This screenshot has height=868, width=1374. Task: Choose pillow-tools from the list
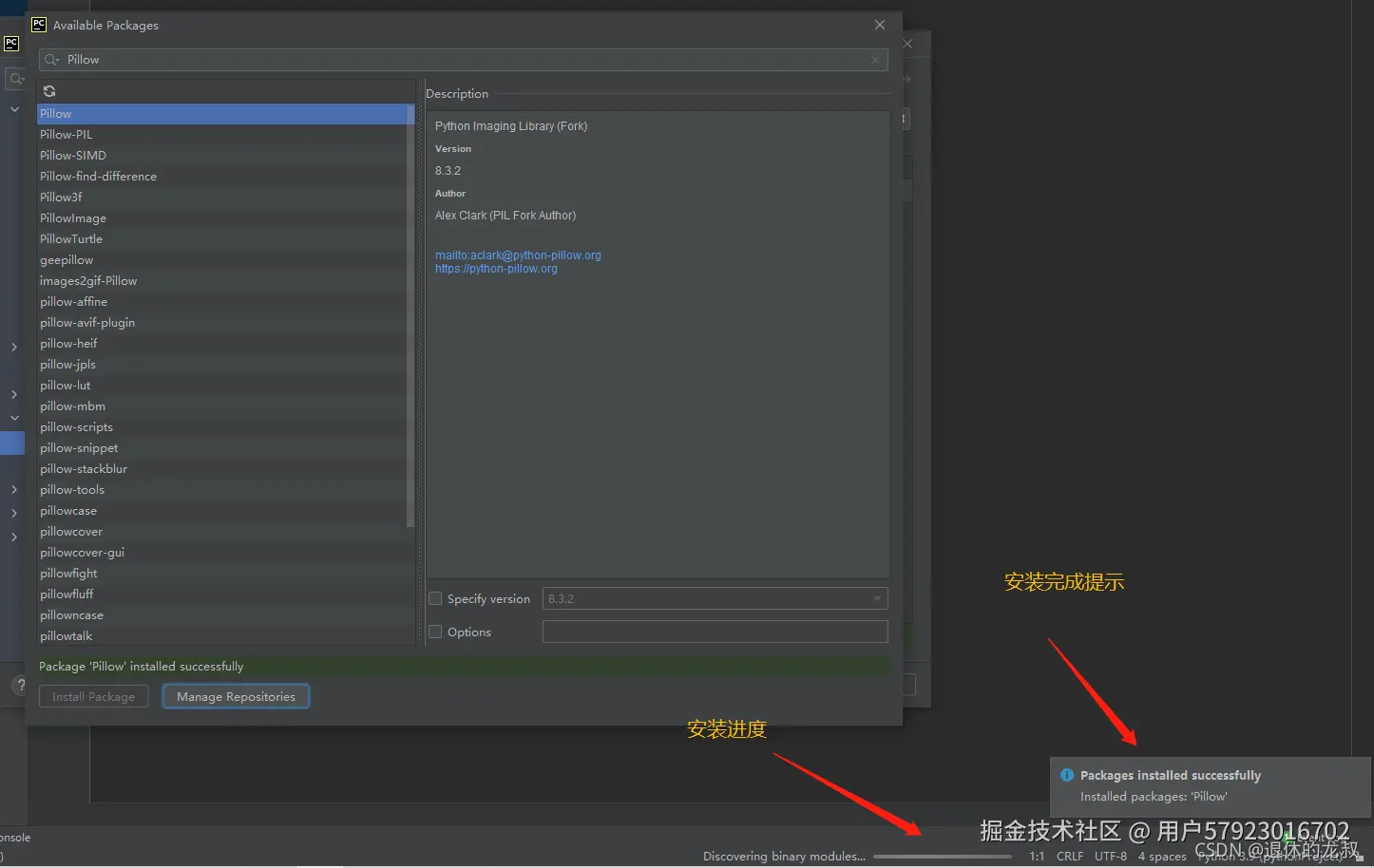[x=222, y=490]
